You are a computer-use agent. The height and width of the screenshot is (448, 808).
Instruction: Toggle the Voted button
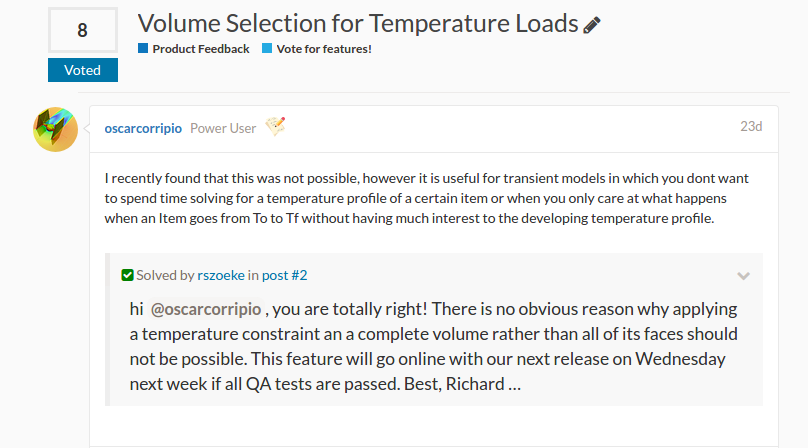[83, 70]
